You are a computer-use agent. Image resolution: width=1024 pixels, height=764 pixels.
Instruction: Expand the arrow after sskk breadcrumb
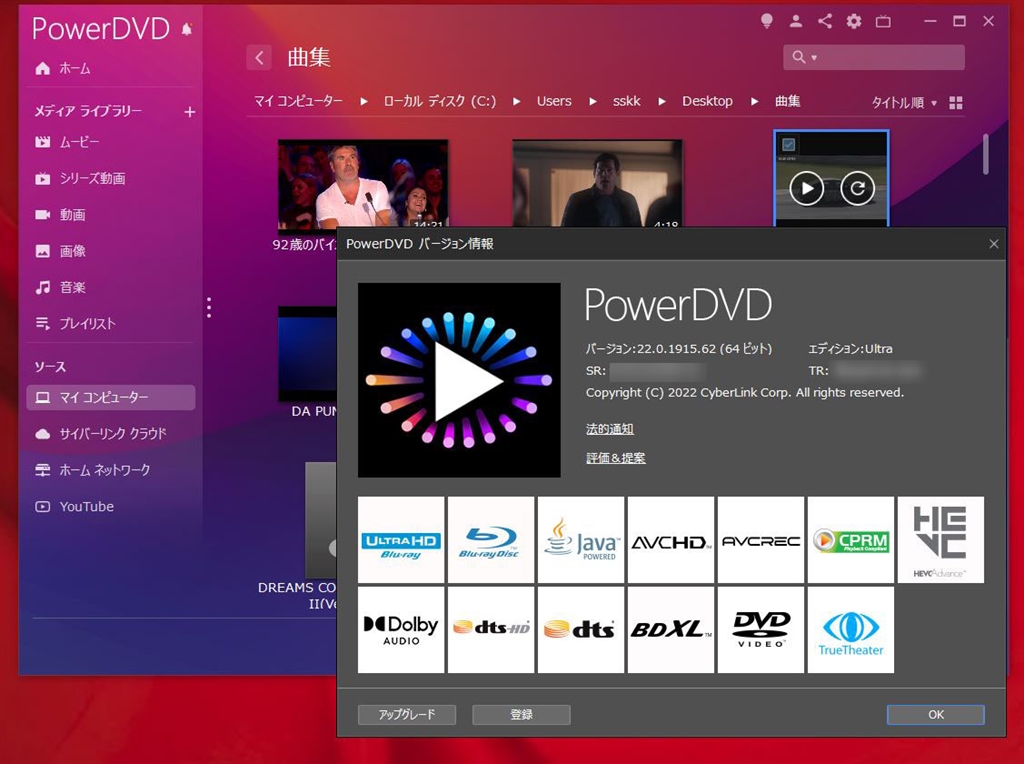coord(662,101)
